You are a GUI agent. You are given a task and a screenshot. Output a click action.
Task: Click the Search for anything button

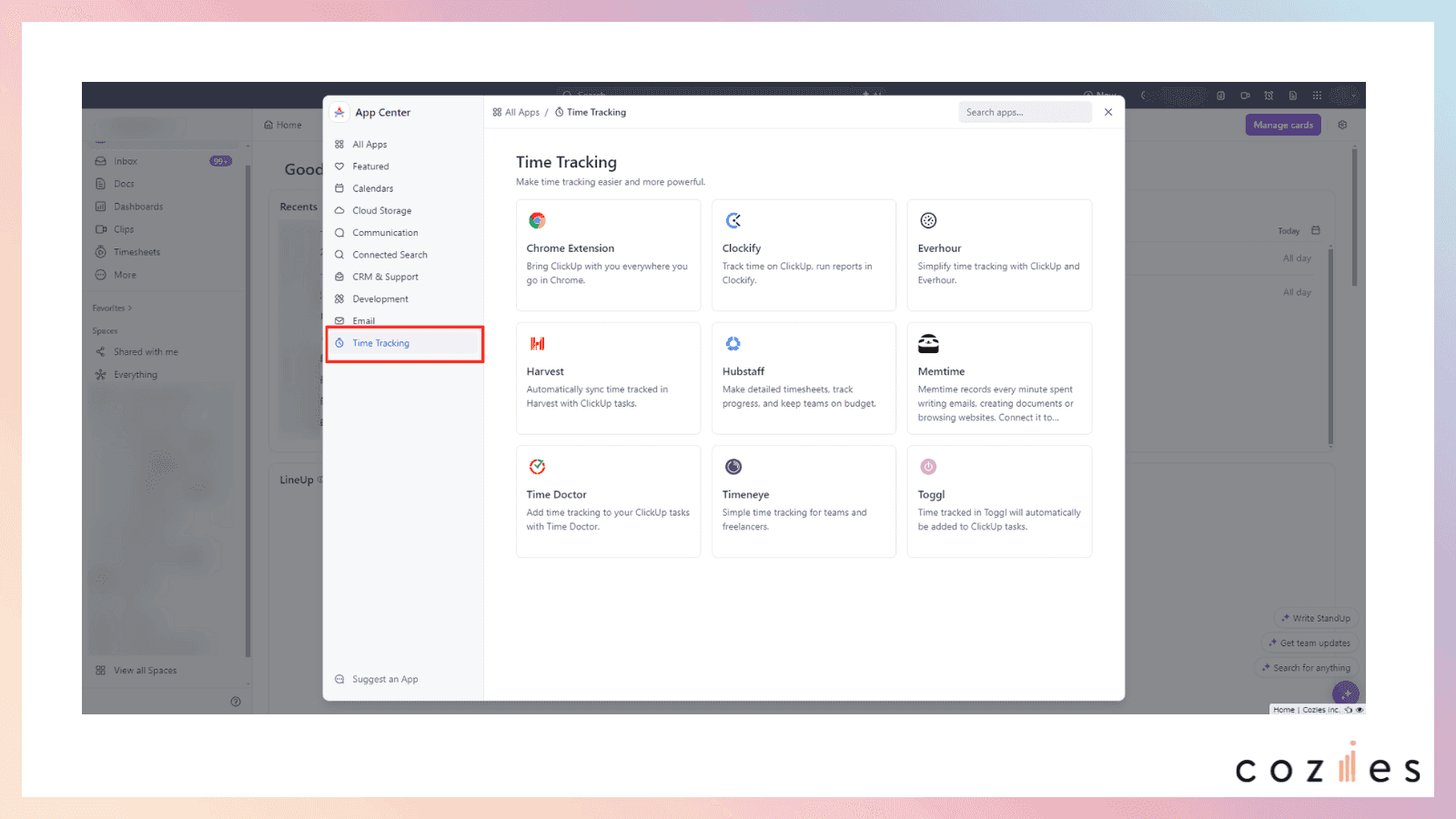point(1307,668)
